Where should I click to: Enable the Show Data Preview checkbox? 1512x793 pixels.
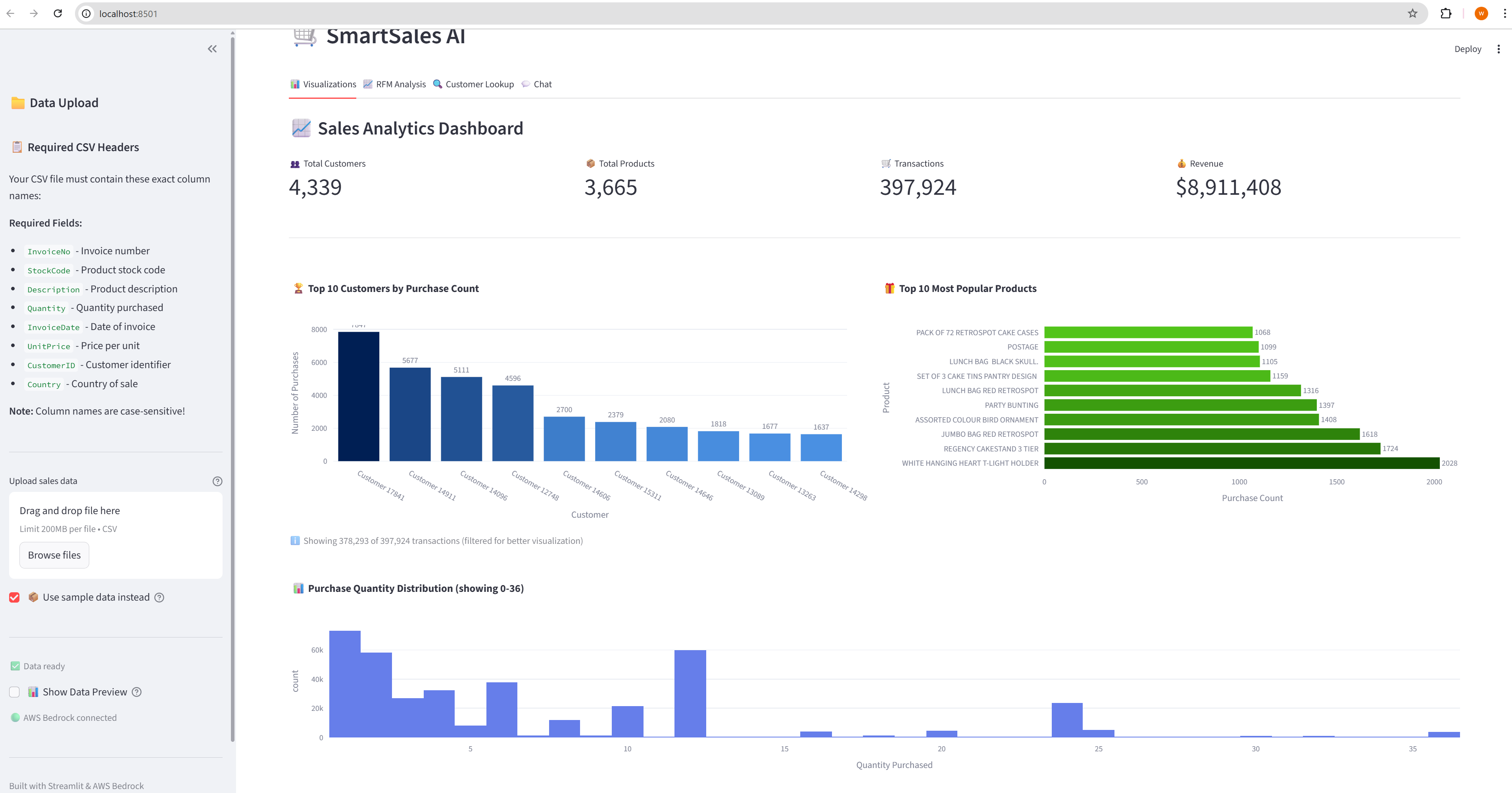coord(15,692)
